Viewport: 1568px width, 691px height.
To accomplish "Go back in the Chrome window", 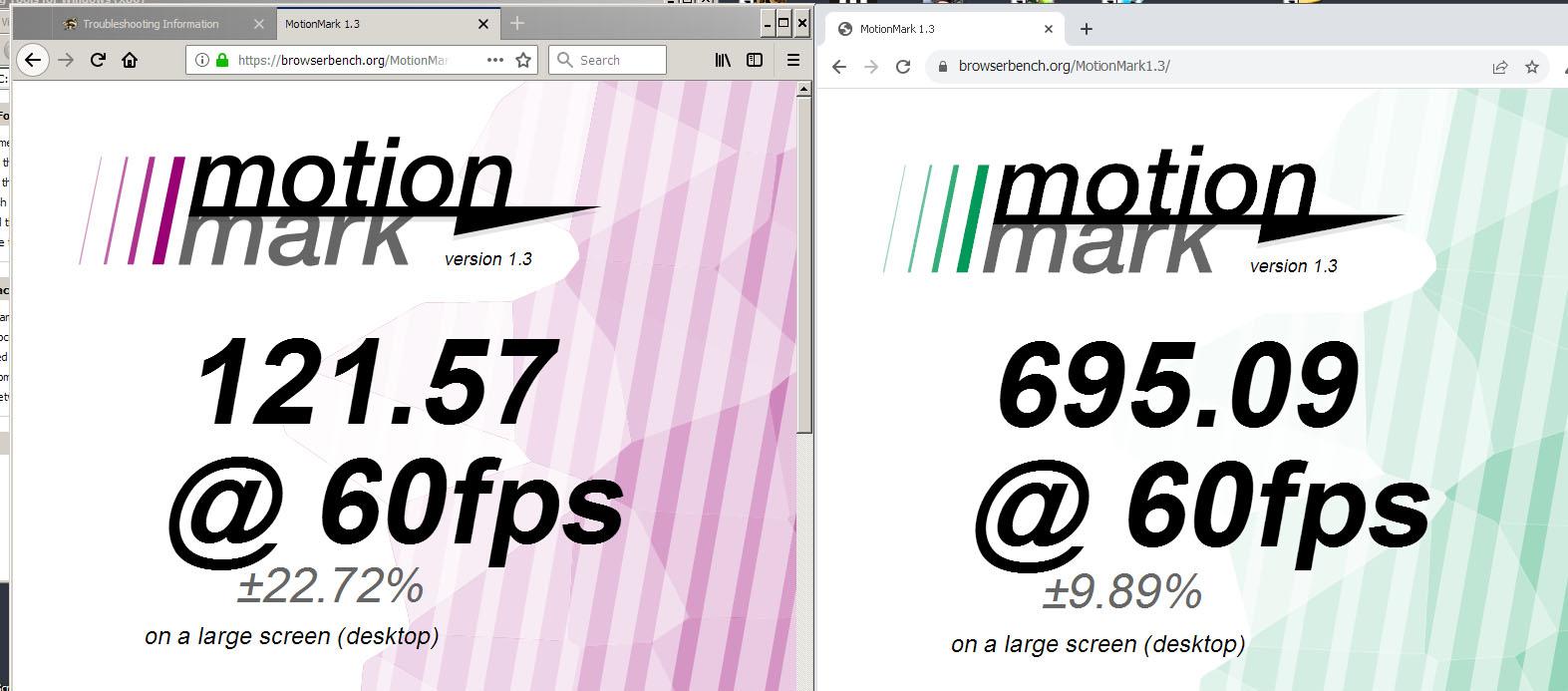I will [839, 67].
